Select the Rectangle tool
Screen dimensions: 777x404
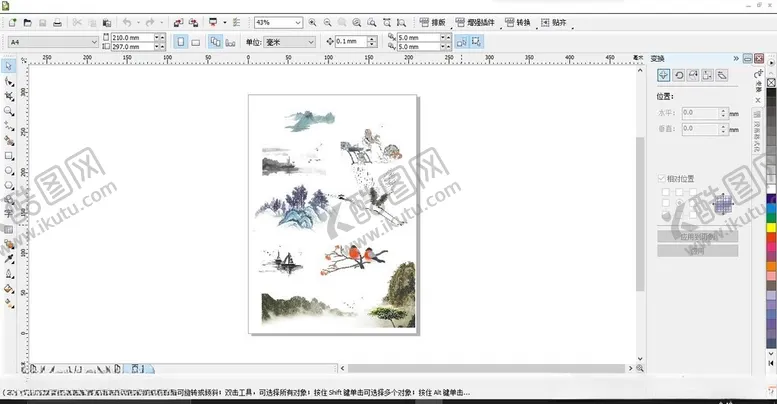coord(9,156)
